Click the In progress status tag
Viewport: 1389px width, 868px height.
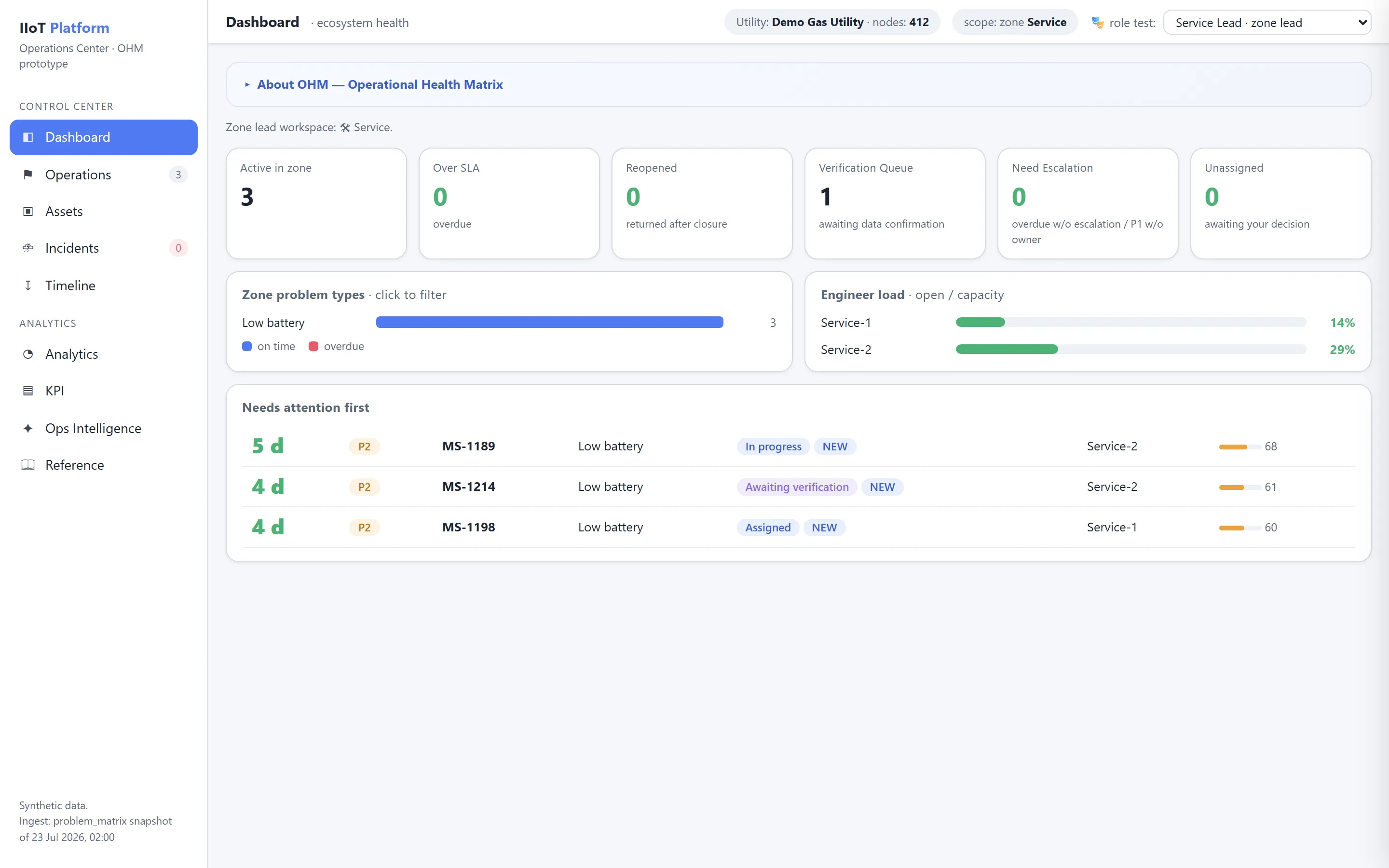point(773,447)
